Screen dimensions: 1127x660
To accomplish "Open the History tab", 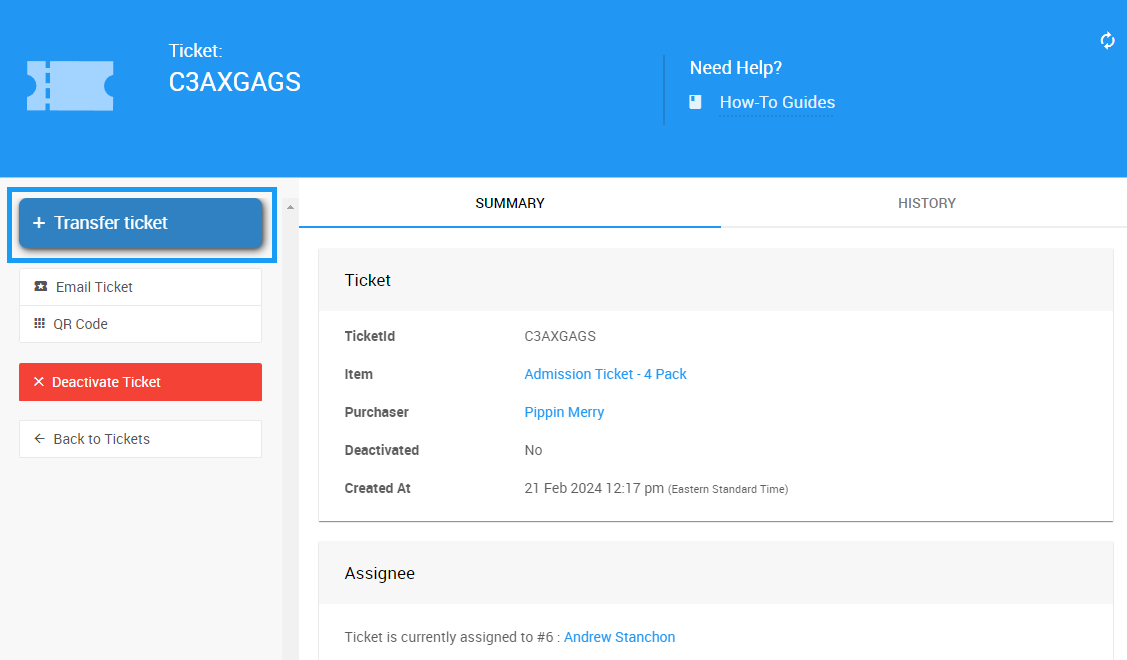I will 926,203.
